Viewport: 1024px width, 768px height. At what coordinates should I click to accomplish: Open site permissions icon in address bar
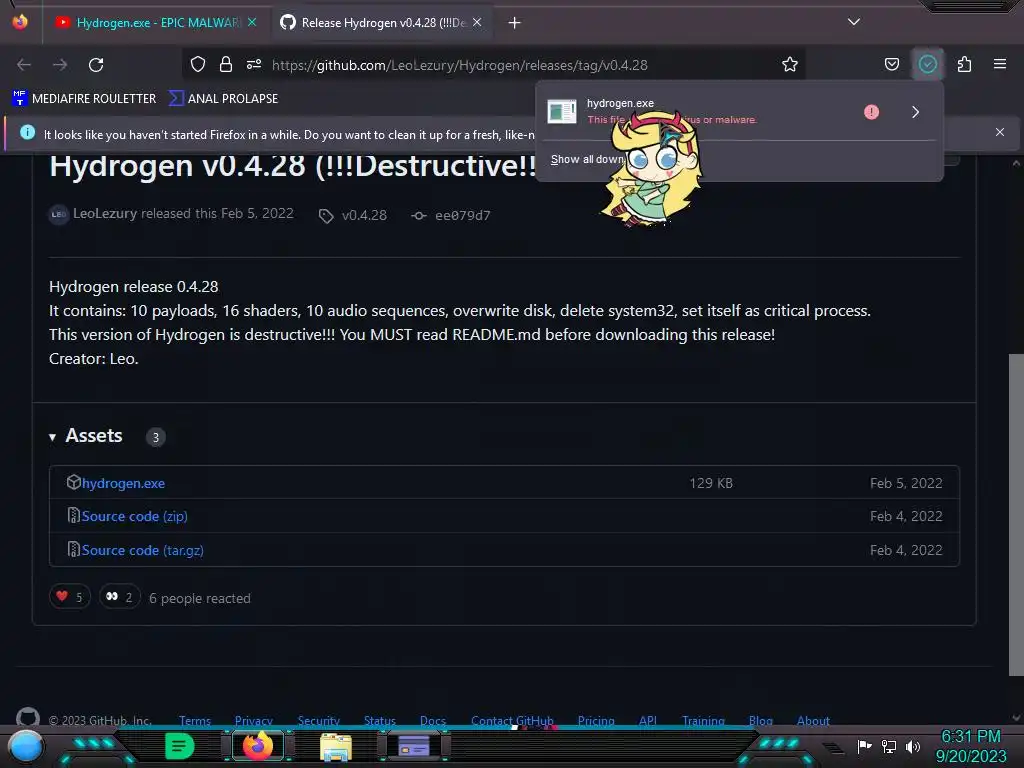pos(254,65)
